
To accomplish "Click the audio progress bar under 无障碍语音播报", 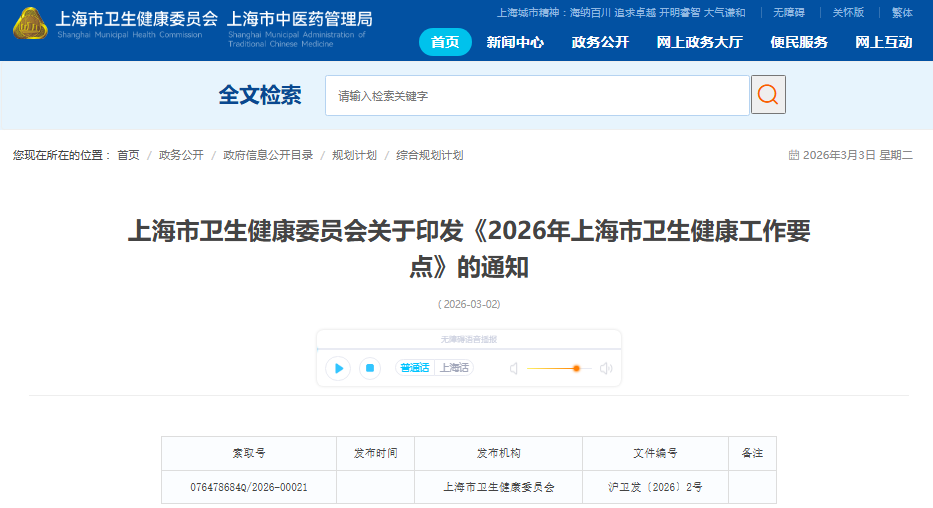I will click(x=469, y=349).
